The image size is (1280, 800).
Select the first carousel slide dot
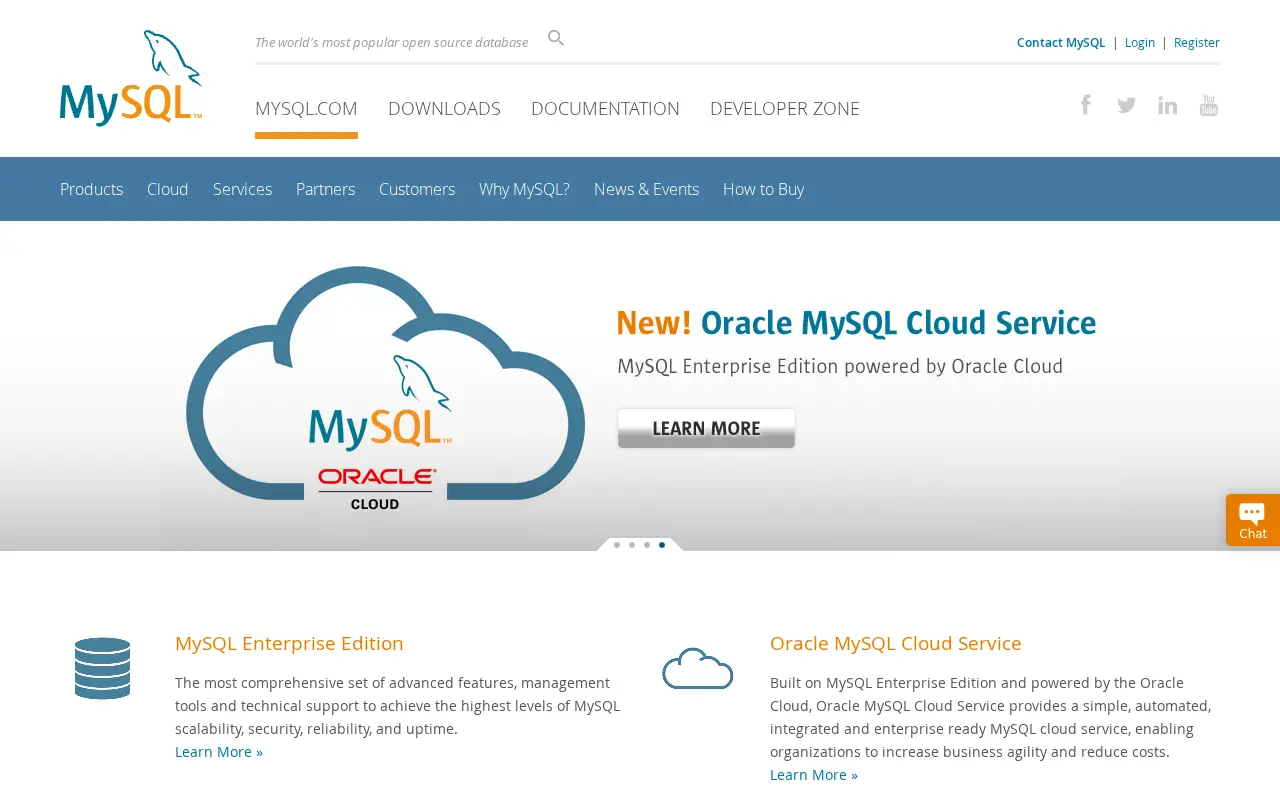(617, 545)
